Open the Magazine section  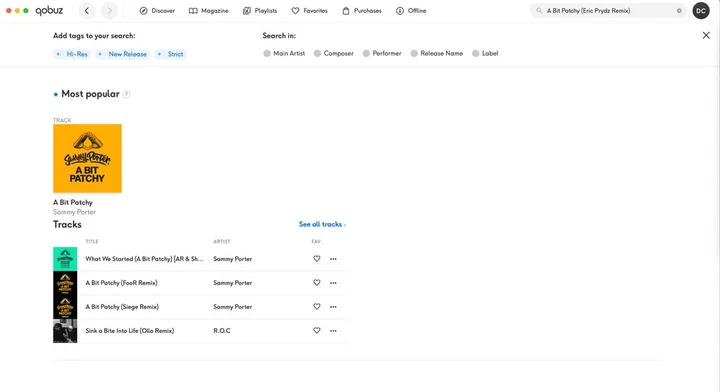pyautogui.click(x=208, y=11)
